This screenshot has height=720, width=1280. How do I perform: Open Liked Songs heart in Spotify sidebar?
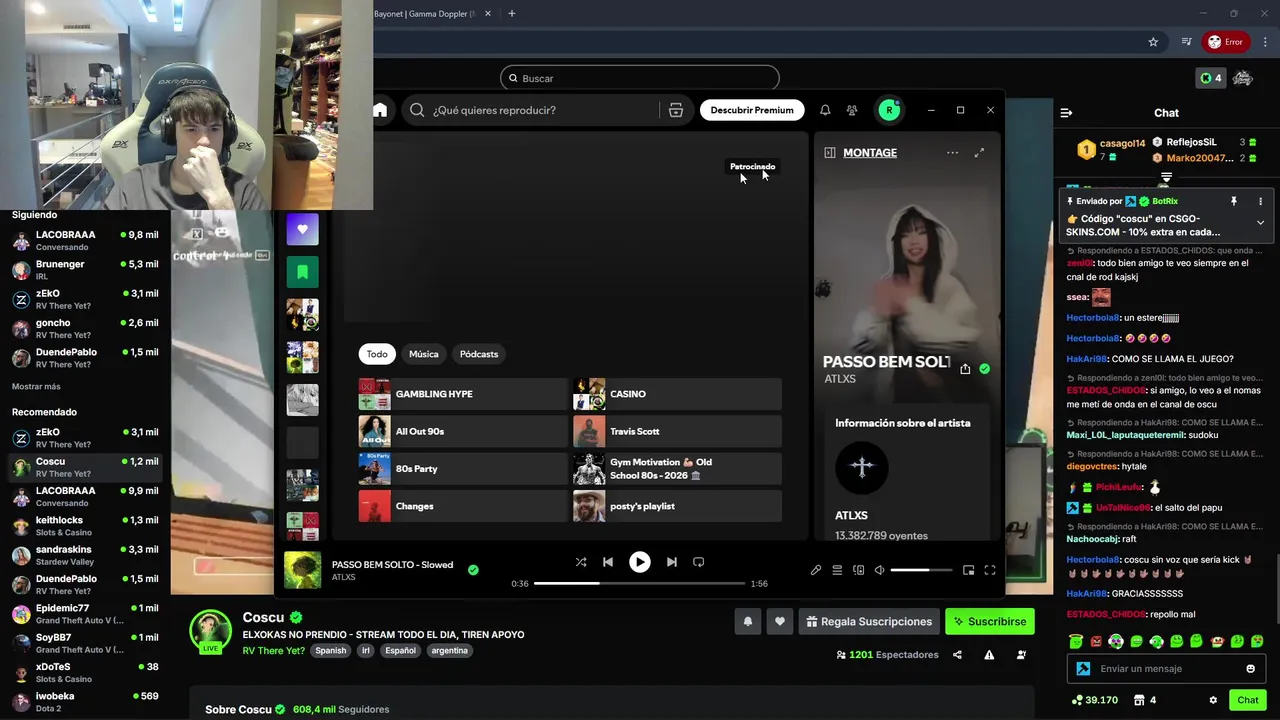[303, 229]
